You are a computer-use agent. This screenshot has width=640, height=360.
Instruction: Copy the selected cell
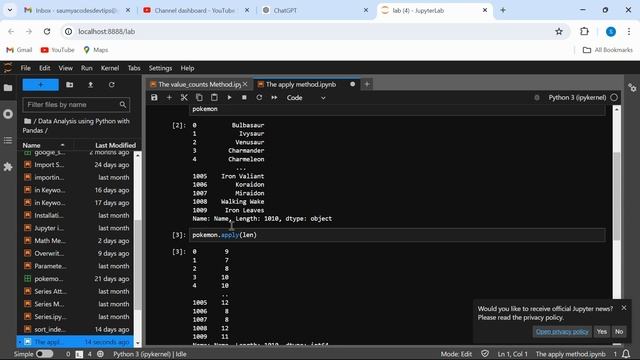(199, 98)
